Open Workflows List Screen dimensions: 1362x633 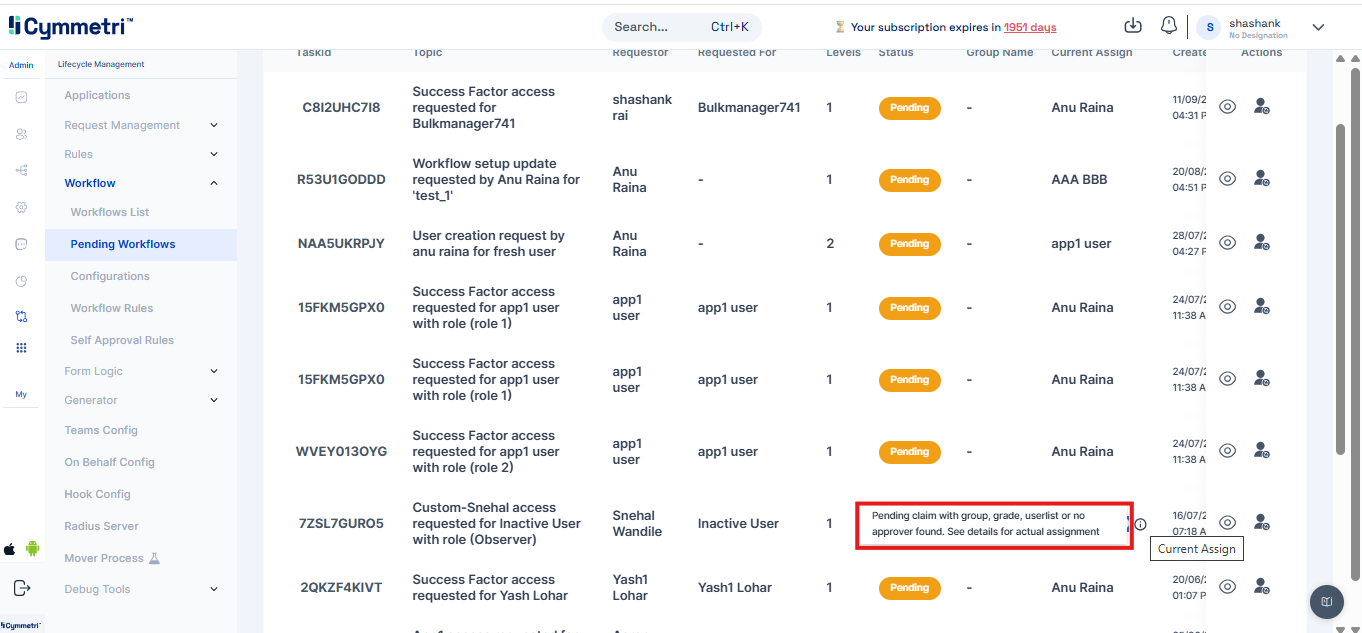(110, 212)
